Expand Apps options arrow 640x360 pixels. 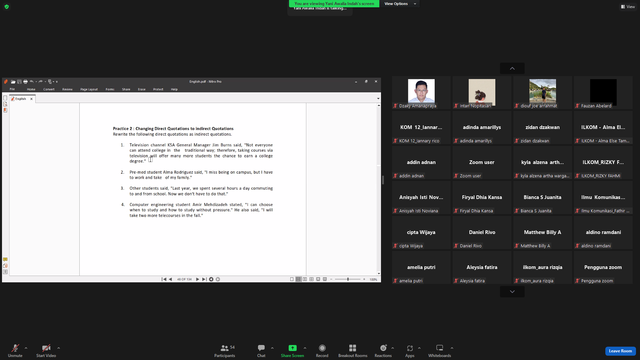click(x=419, y=348)
